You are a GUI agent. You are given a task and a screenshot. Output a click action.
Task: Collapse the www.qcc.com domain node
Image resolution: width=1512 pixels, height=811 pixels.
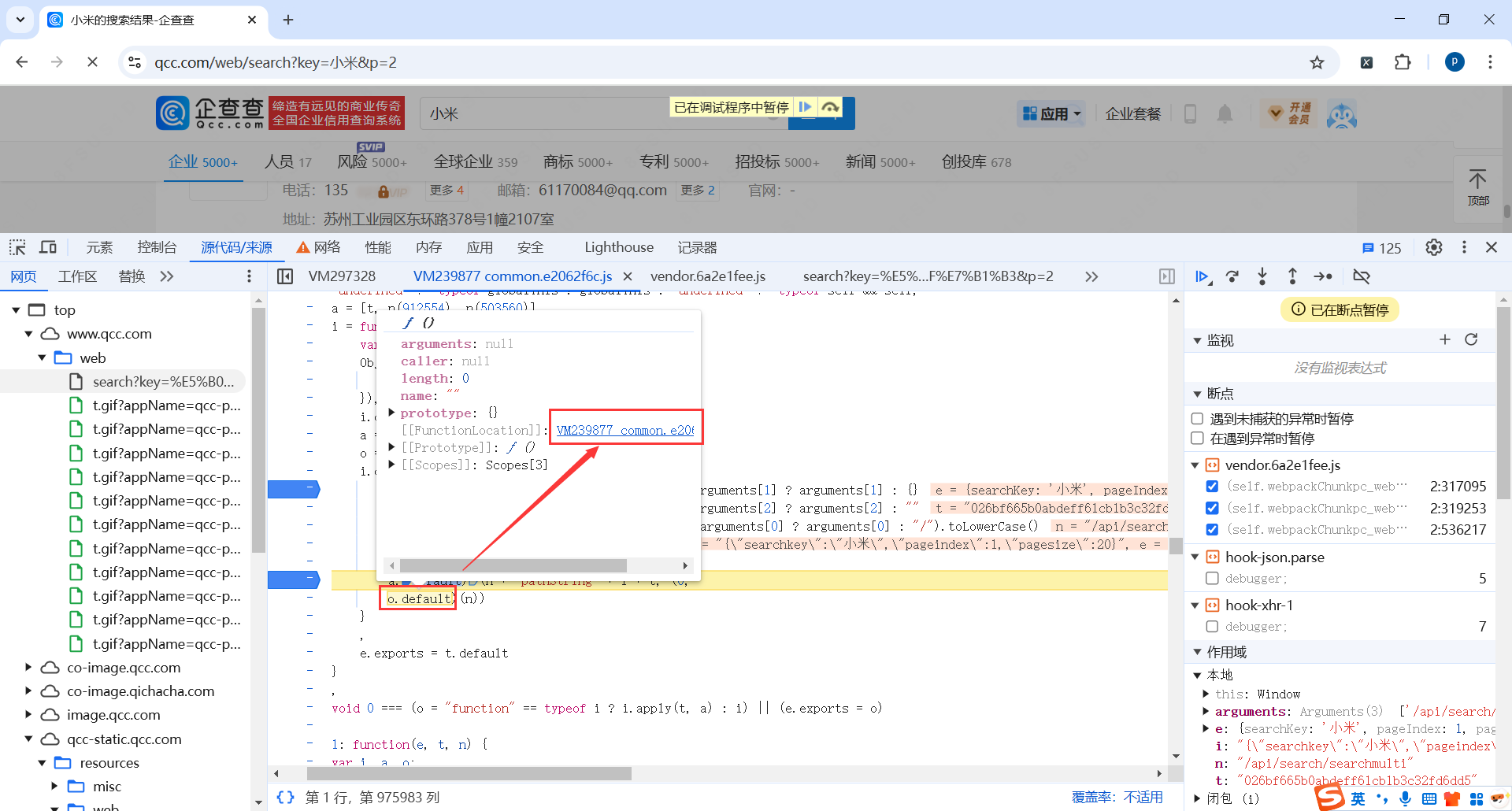coord(28,334)
